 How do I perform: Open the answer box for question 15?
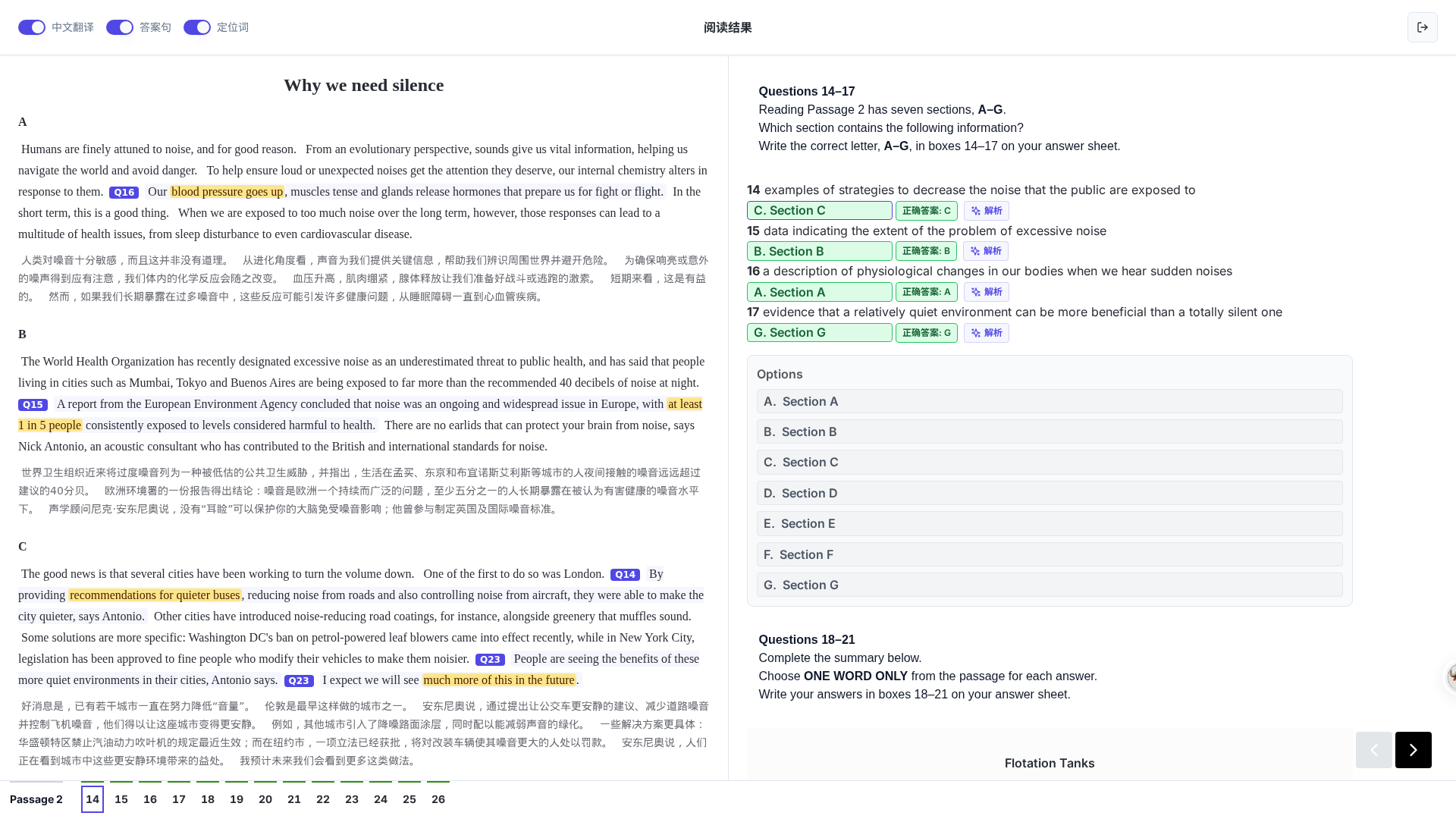(819, 251)
